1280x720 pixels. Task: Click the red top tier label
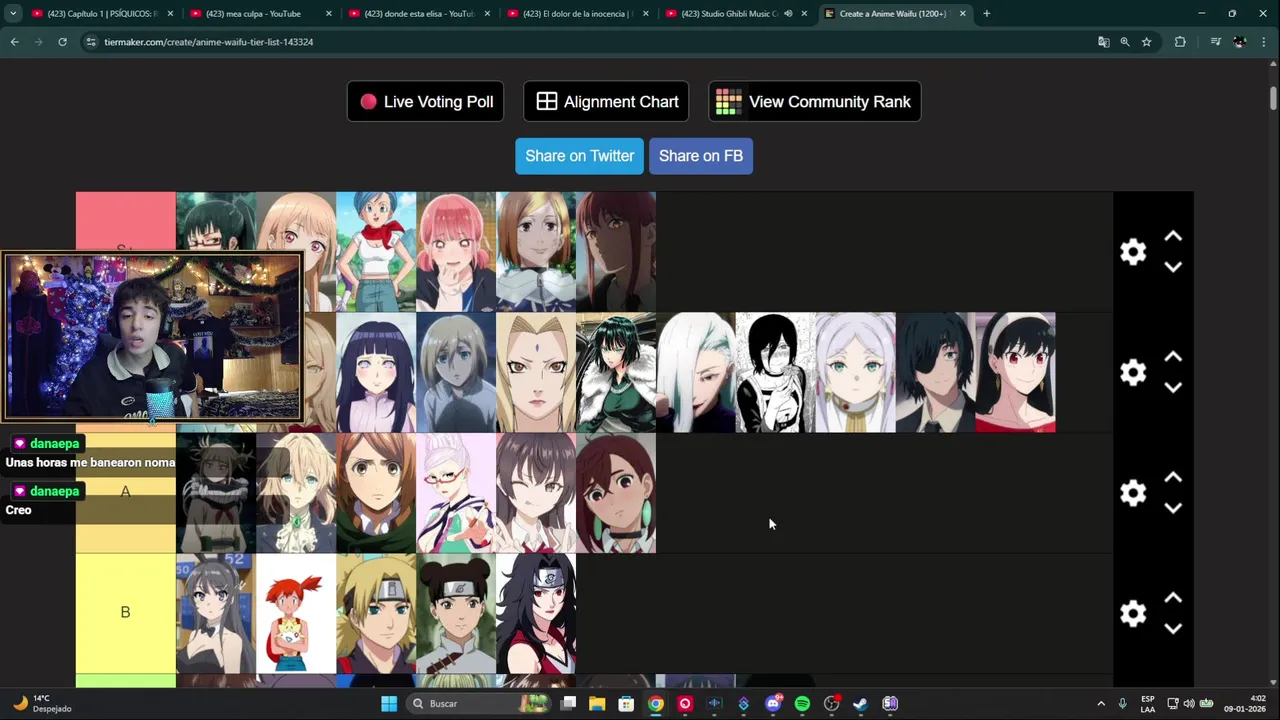tap(125, 221)
